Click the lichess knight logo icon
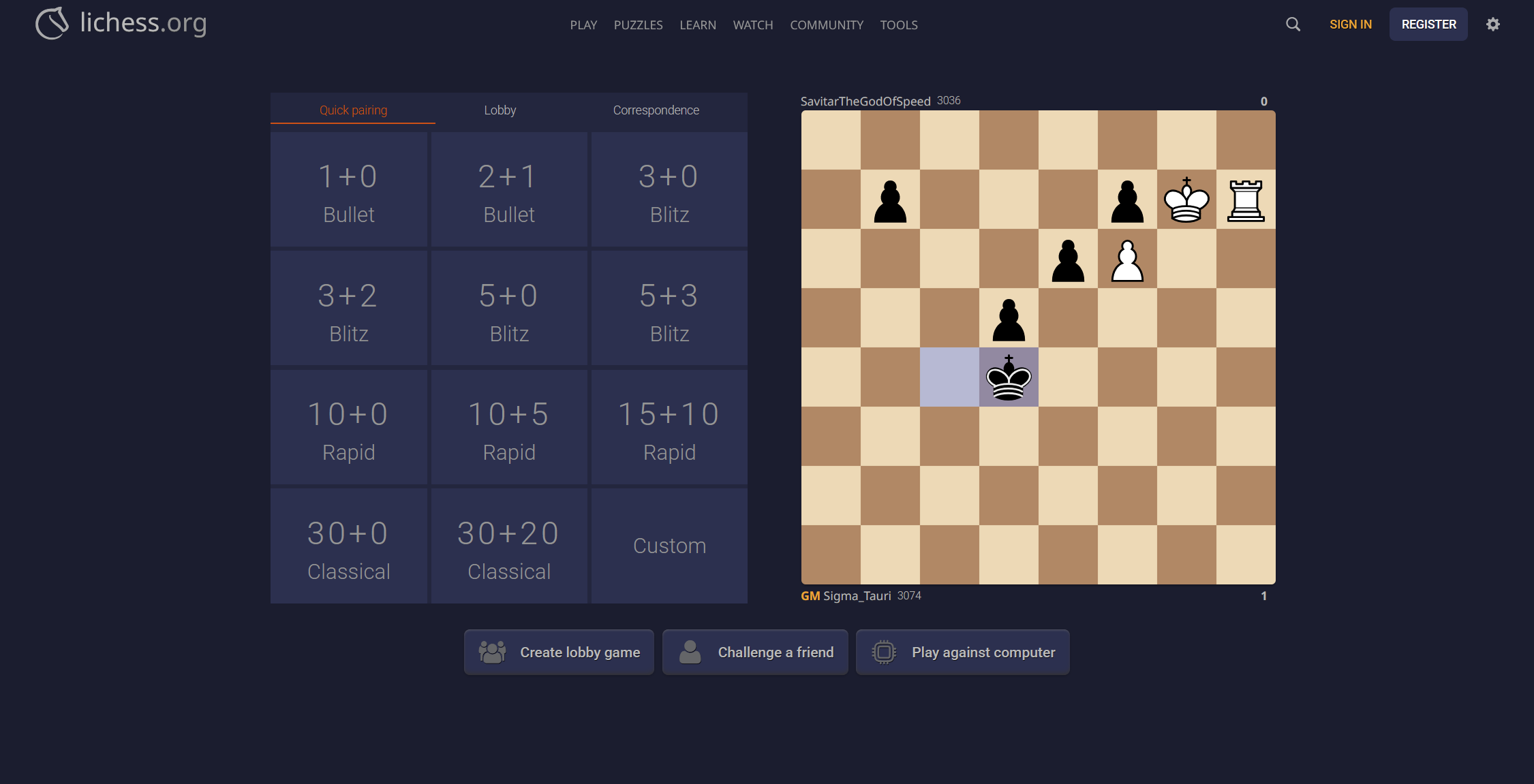 [52, 23]
